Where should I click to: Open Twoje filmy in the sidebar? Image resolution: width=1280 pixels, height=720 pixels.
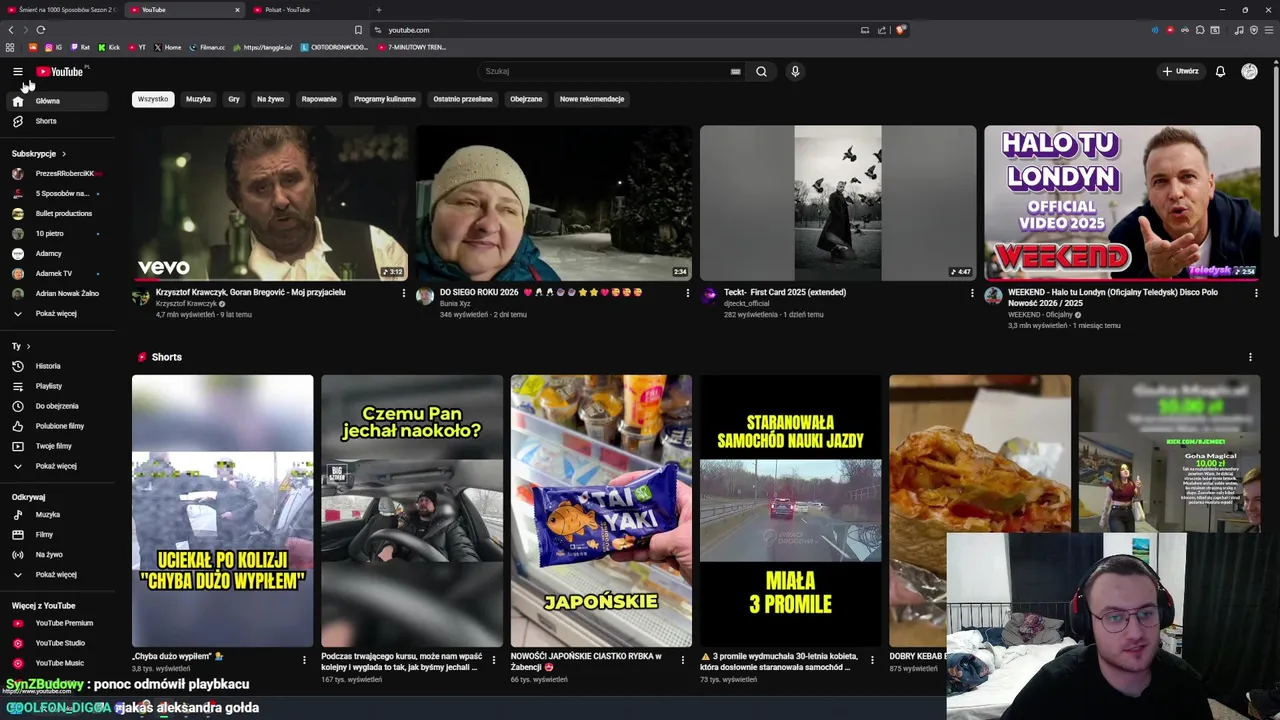[x=55, y=446]
